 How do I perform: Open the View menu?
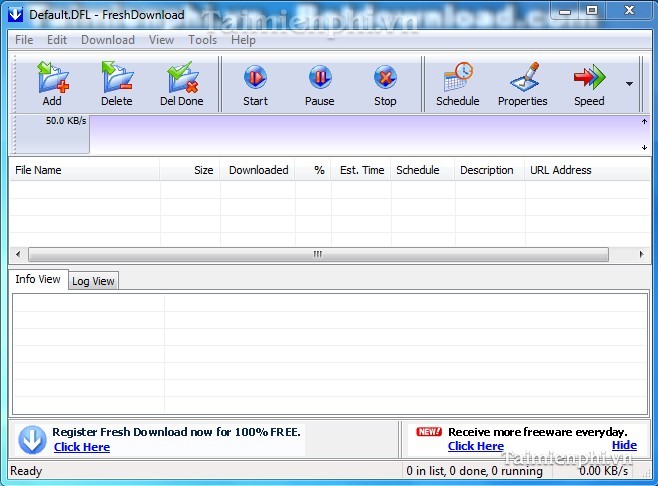pos(161,40)
